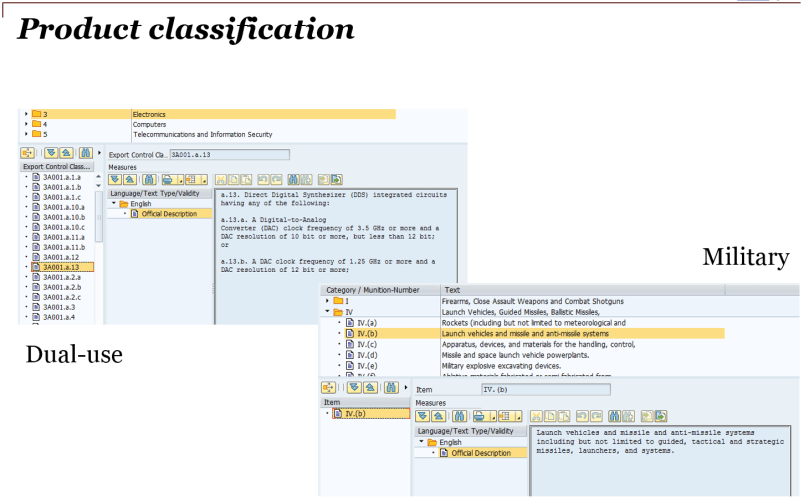Click hierarchy display icon above Military Item list
The height and width of the screenshot is (503, 809).
[x=328, y=387]
